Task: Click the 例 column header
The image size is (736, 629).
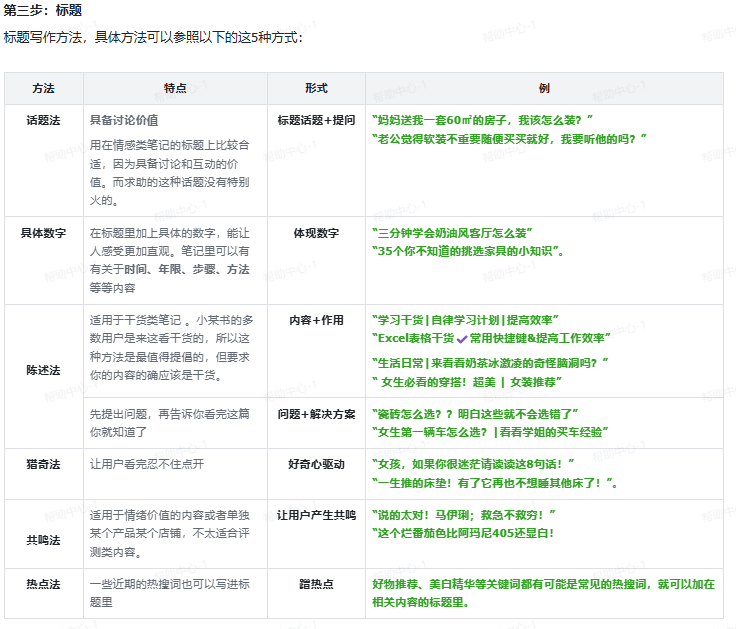Action: click(x=544, y=88)
